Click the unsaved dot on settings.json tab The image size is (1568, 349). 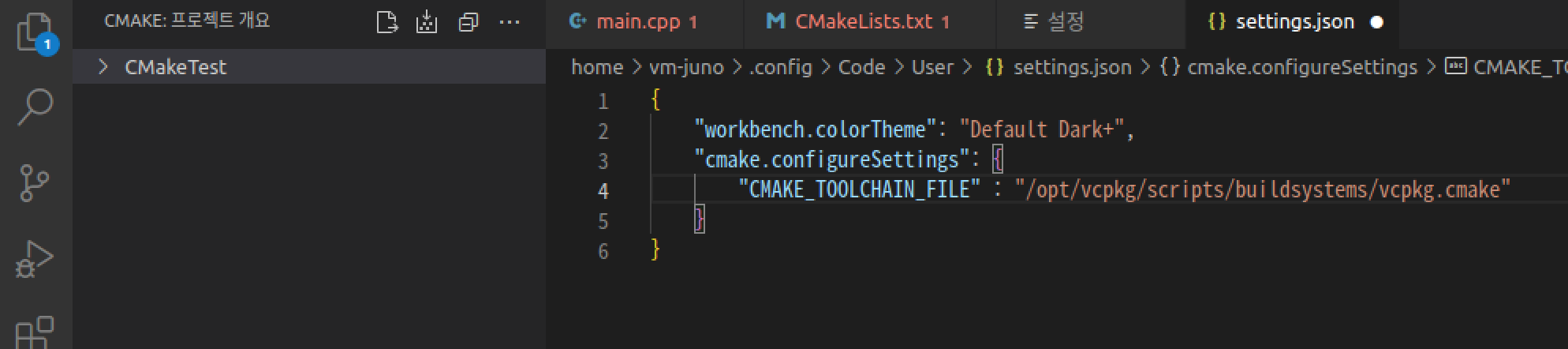(x=1377, y=22)
